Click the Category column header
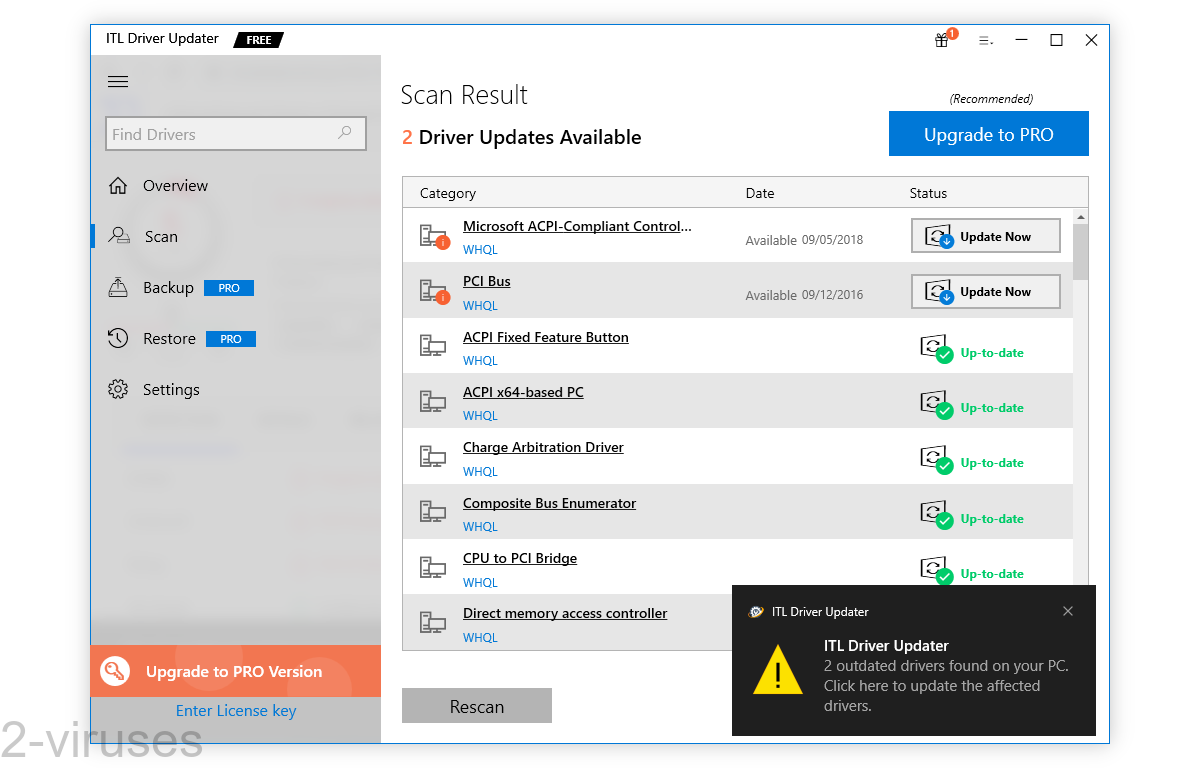Image resolution: width=1200 pixels, height=768 pixels. tap(448, 193)
